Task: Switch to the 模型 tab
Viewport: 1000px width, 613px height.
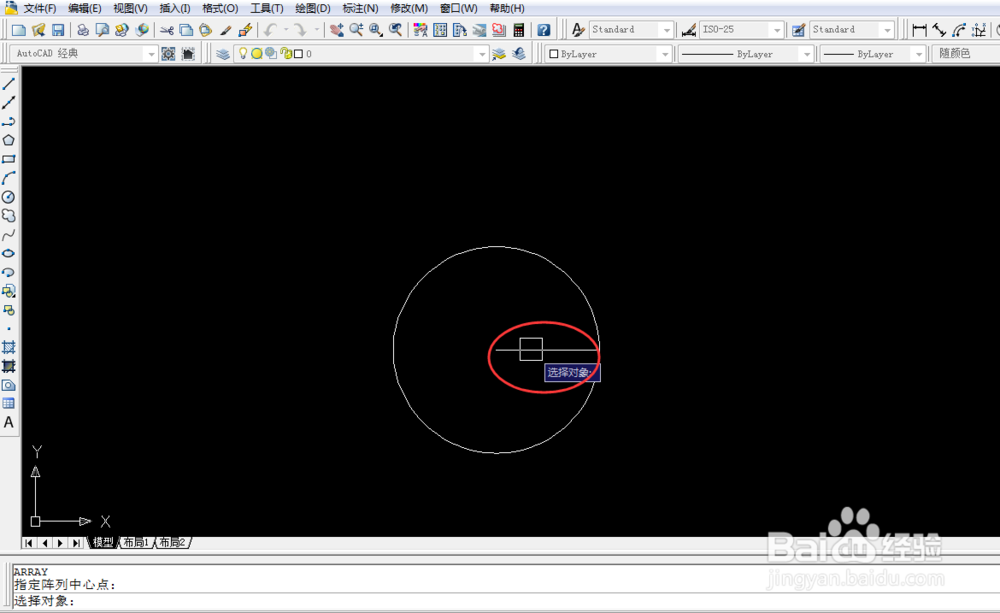Action: point(103,542)
